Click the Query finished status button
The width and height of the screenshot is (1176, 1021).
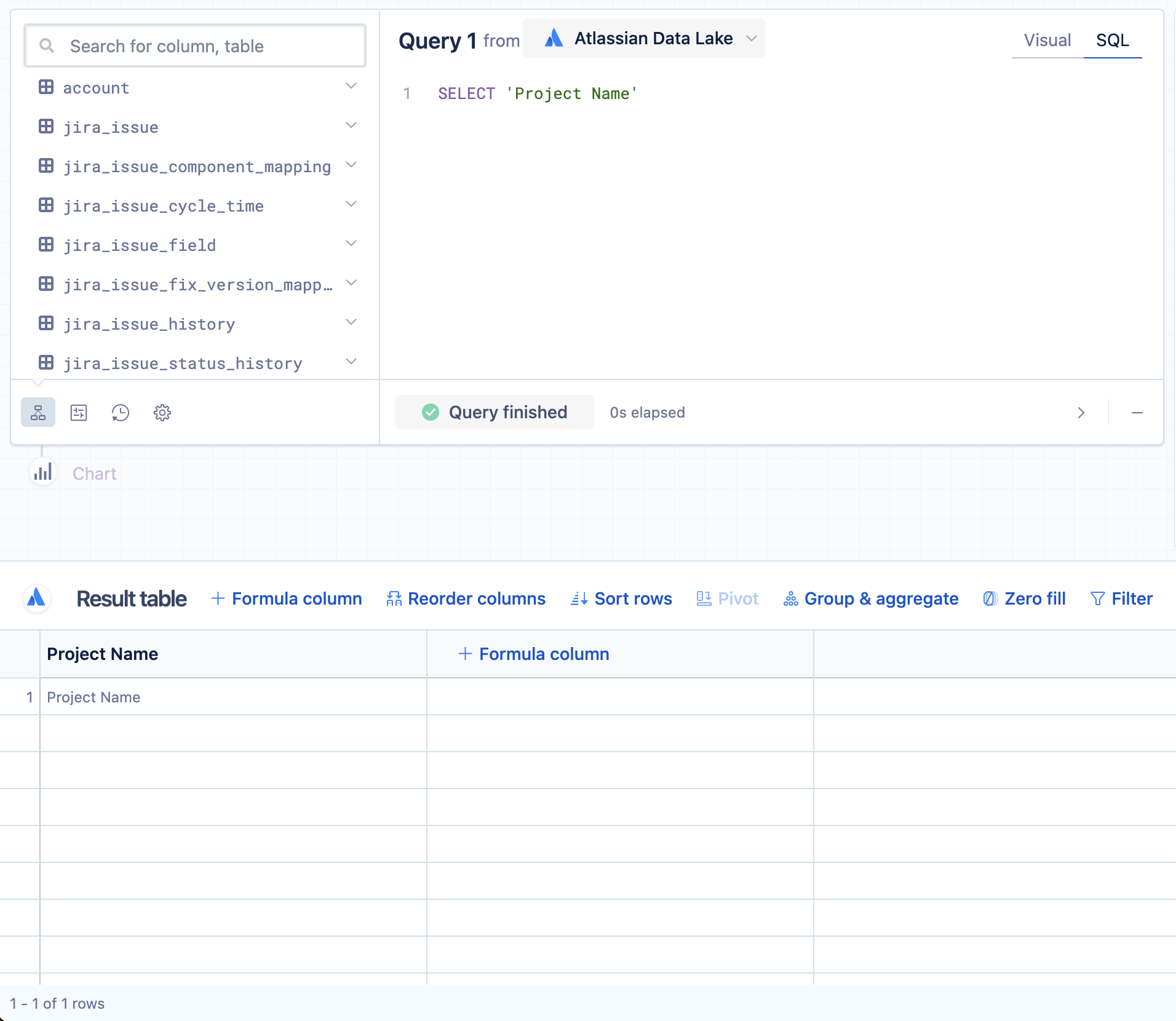[495, 412]
